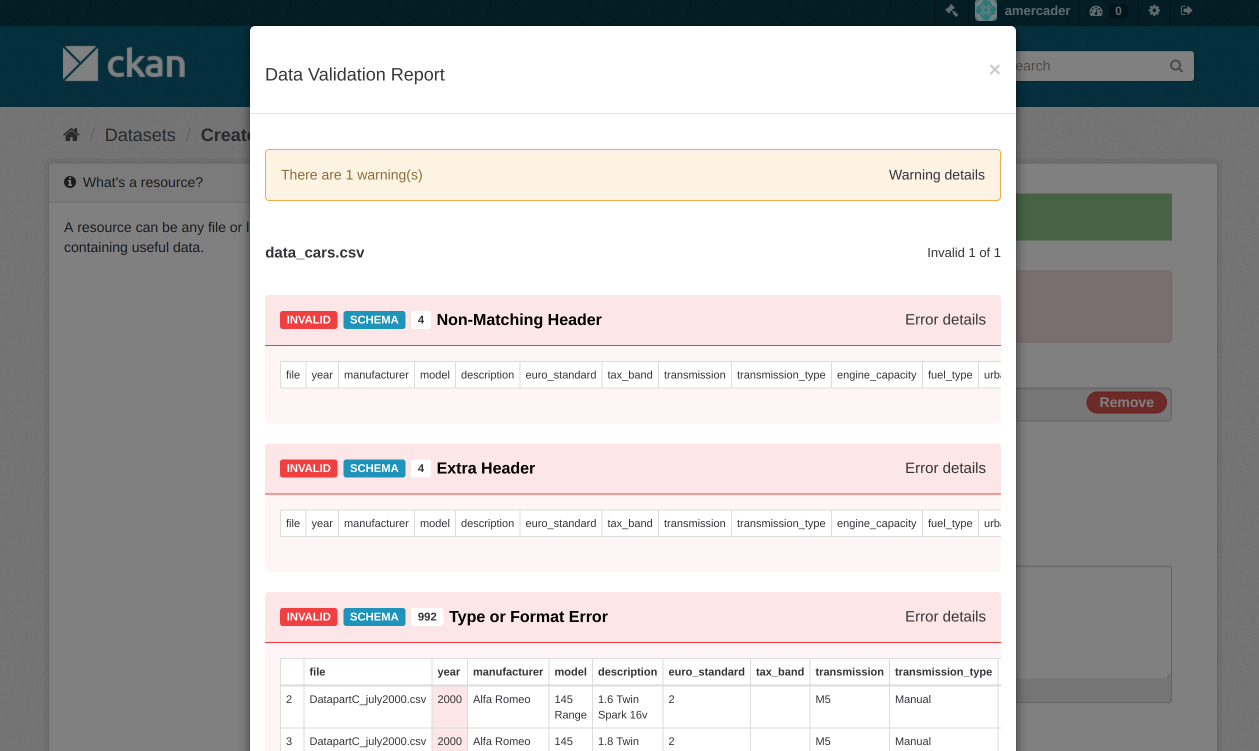
Task: Click INVALID badge on Non-Matching Header
Action: (x=309, y=320)
